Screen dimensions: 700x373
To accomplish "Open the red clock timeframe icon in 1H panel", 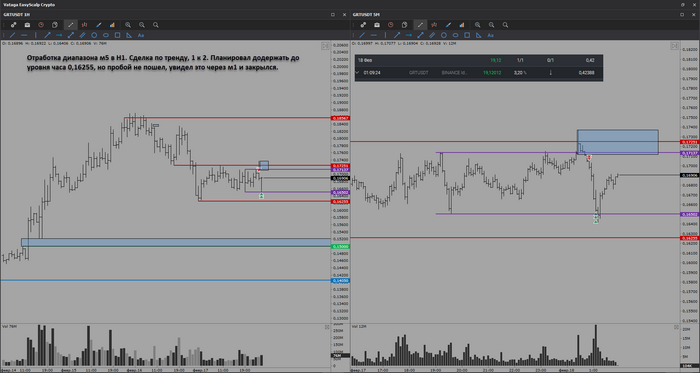I will pos(41,25).
